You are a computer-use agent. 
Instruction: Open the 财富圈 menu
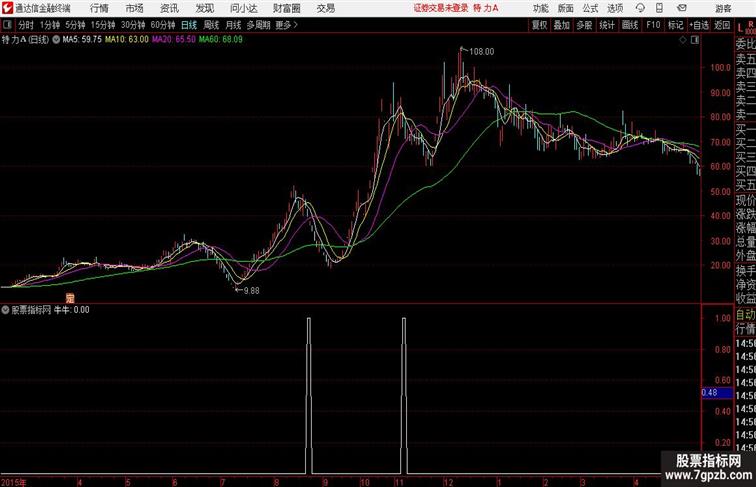tap(287, 8)
